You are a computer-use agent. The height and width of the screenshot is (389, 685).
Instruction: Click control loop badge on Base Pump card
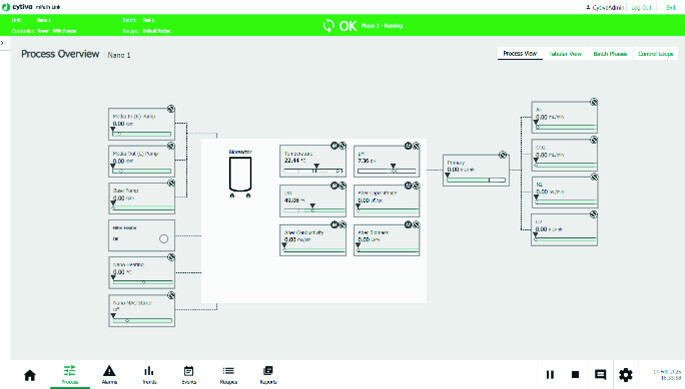tap(171, 183)
